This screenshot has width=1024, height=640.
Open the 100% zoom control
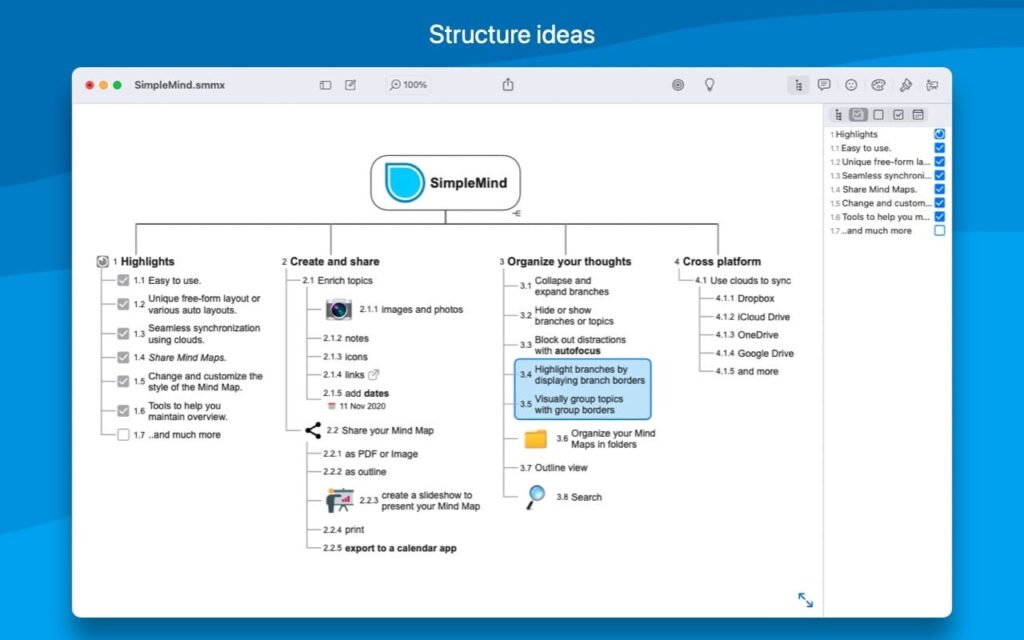click(x=408, y=85)
